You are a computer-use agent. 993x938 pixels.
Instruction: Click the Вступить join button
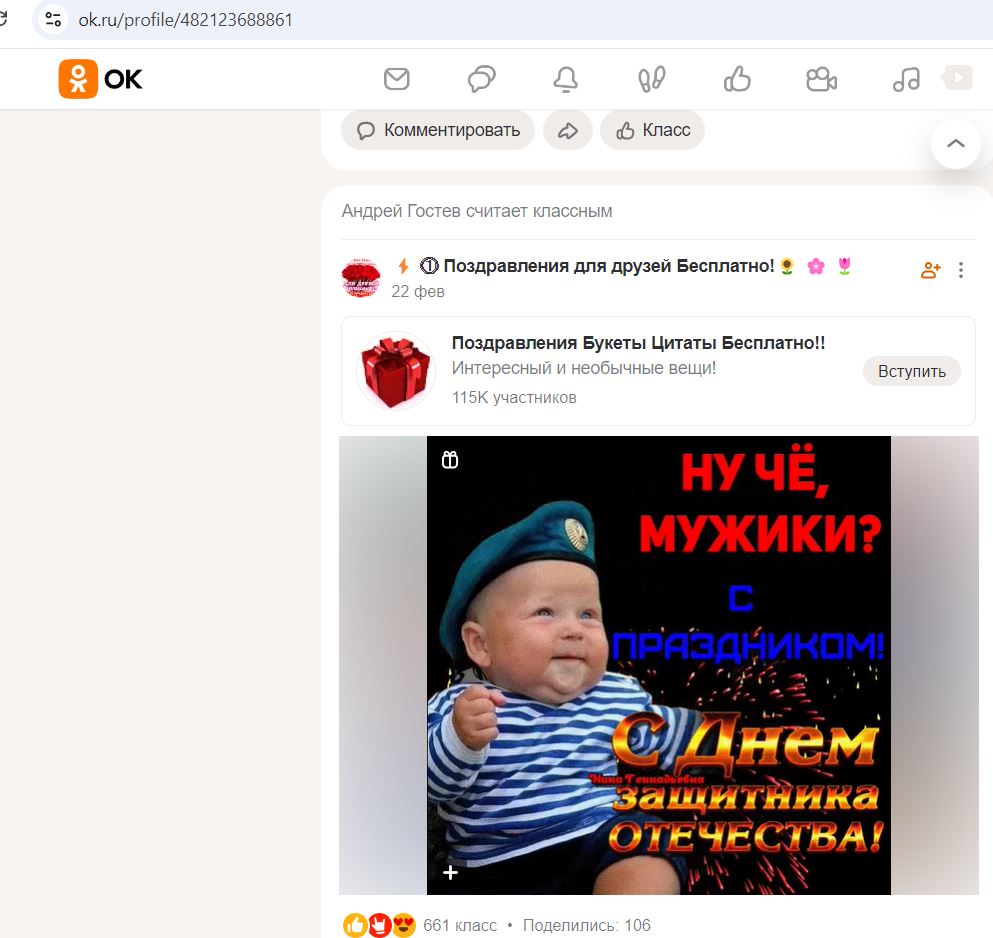[x=911, y=371]
